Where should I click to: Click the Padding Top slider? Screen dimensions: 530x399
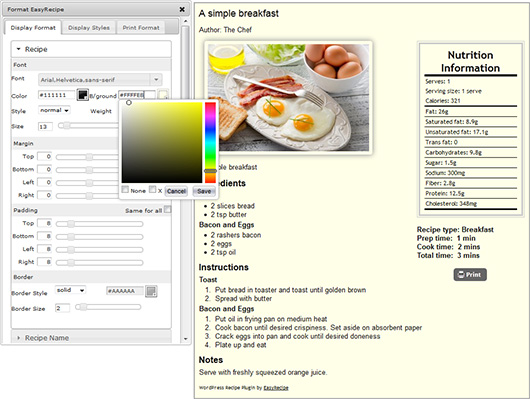[99, 224]
